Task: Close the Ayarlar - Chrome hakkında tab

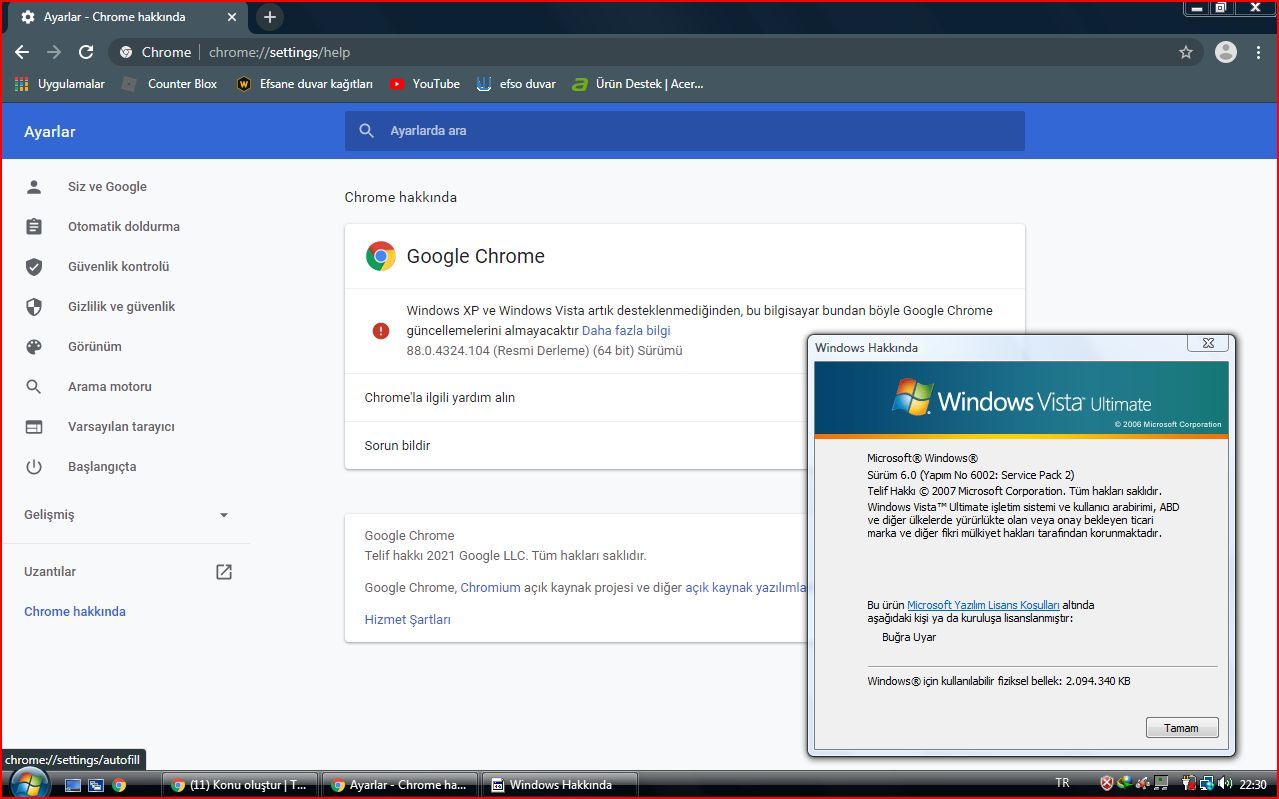Action: click(232, 17)
